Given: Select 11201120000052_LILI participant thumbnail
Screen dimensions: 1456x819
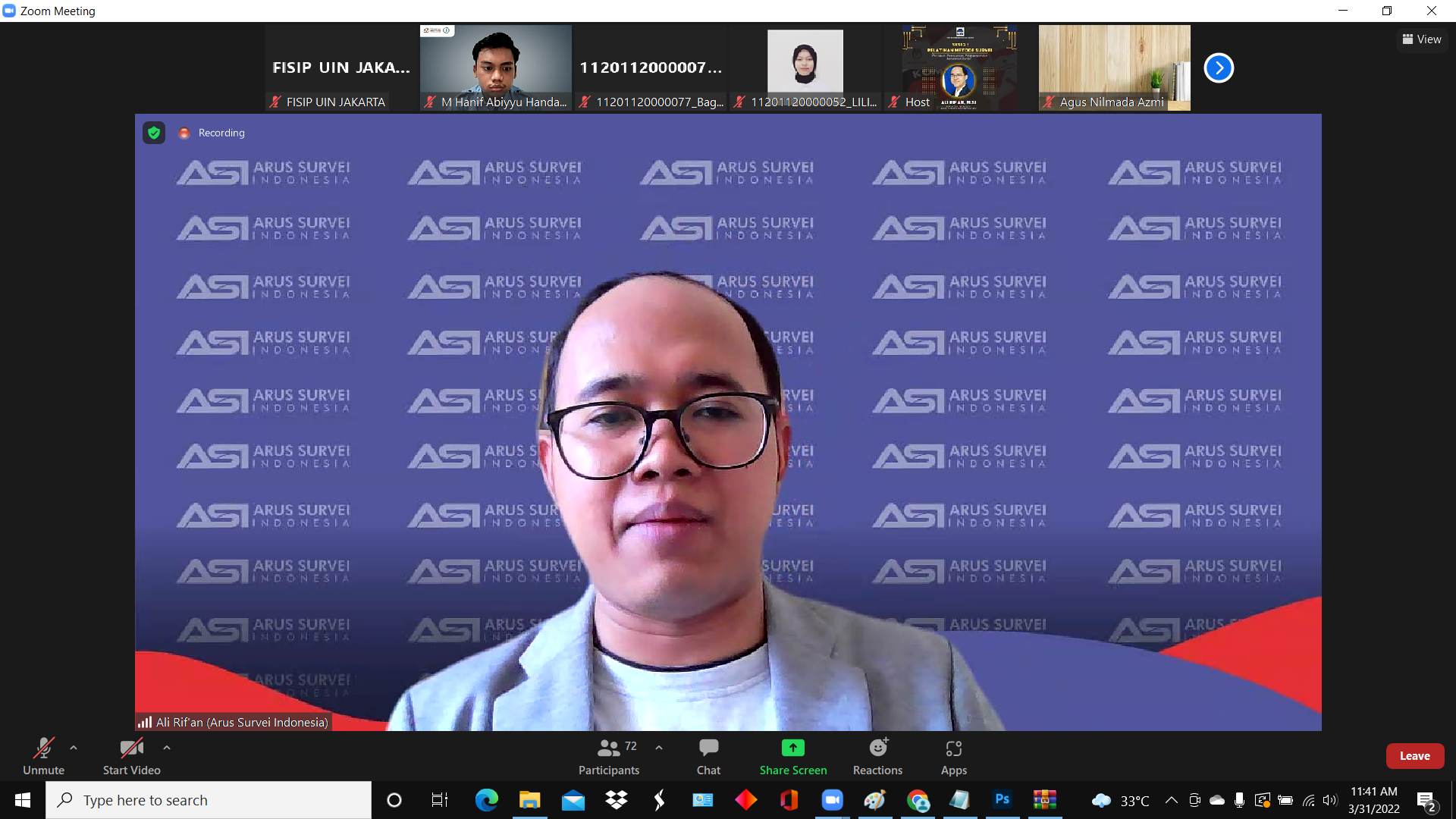Looking at the screenshot, I should pyautogui.click(x=805, y=68).
